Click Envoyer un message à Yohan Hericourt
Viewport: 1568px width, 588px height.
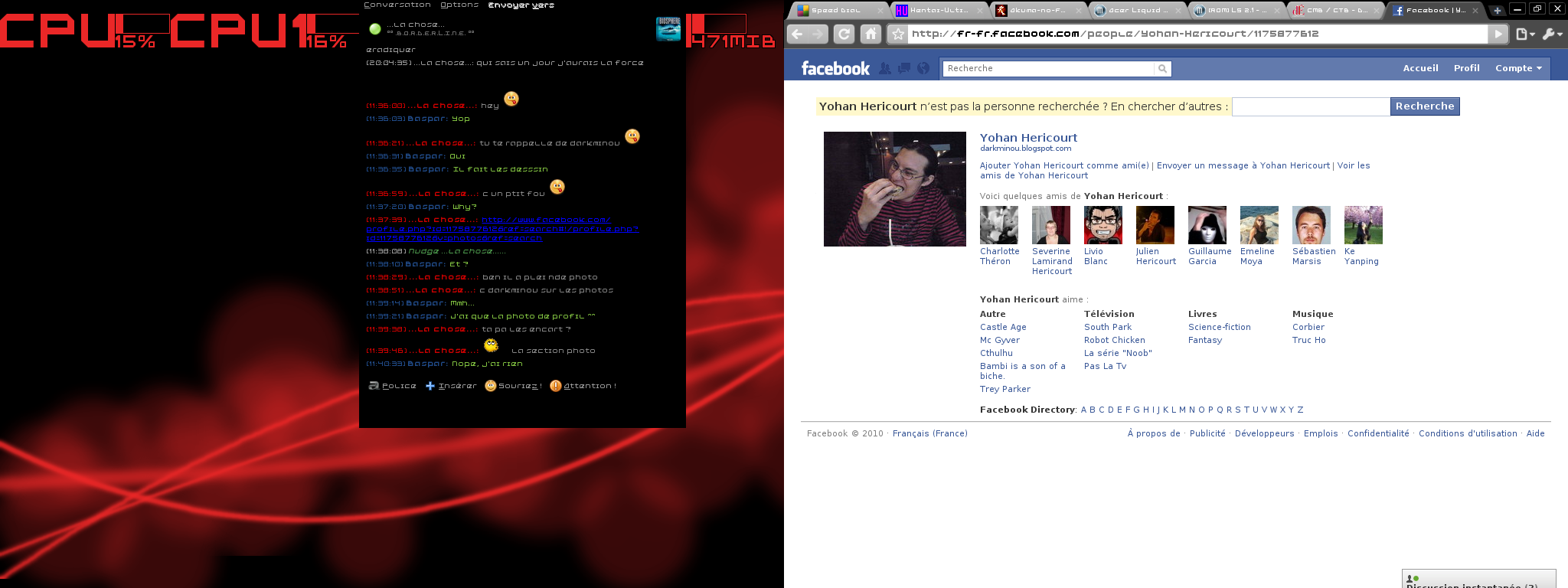1243,165
